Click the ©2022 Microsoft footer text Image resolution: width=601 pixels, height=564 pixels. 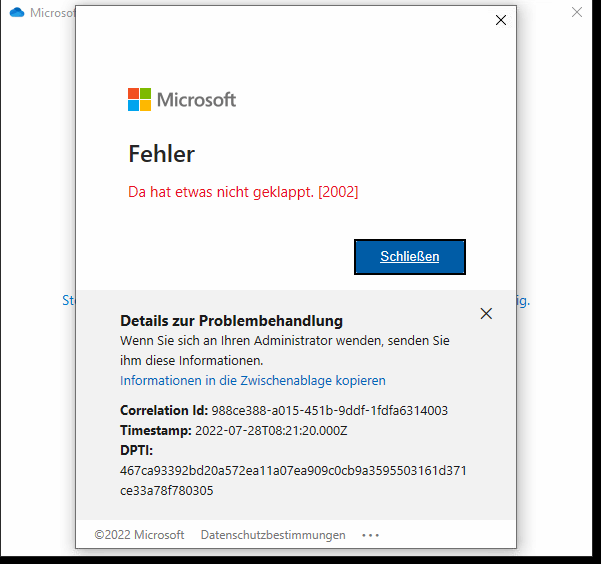(139, 535)
